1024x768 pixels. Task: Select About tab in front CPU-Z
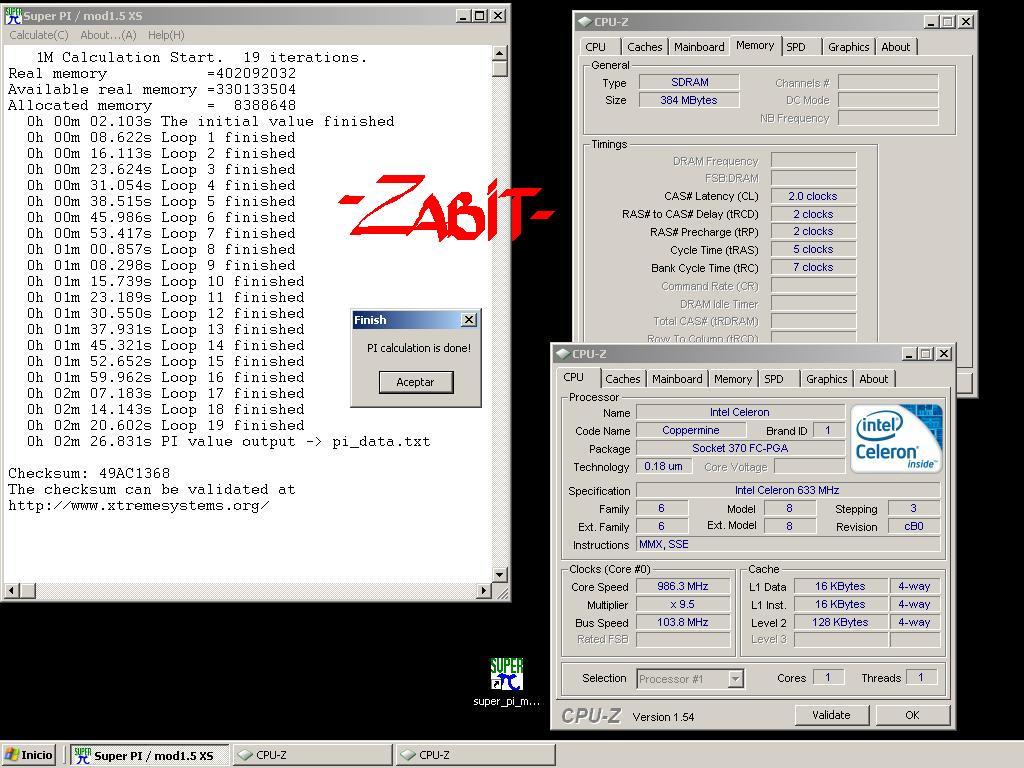(x=874, y=379)
